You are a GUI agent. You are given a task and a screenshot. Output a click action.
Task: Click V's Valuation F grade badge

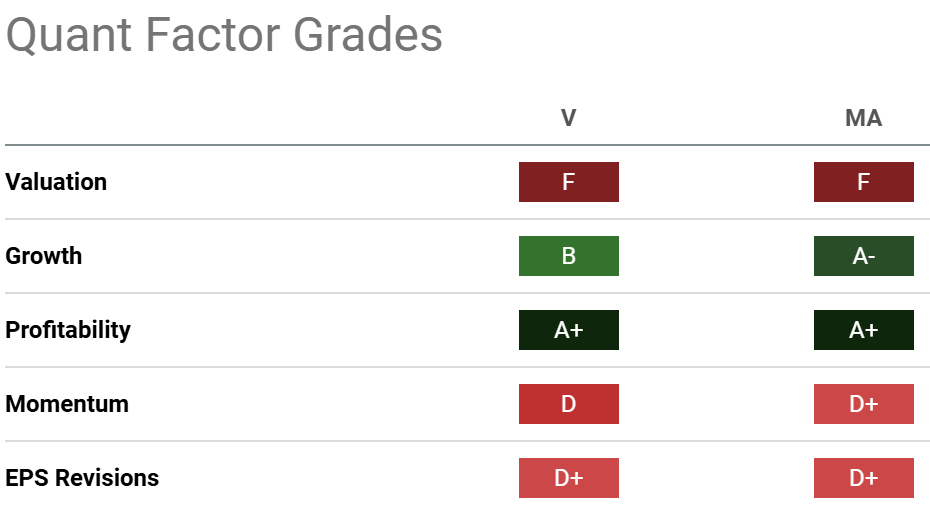pyautogui.click(x=568, y=182)
